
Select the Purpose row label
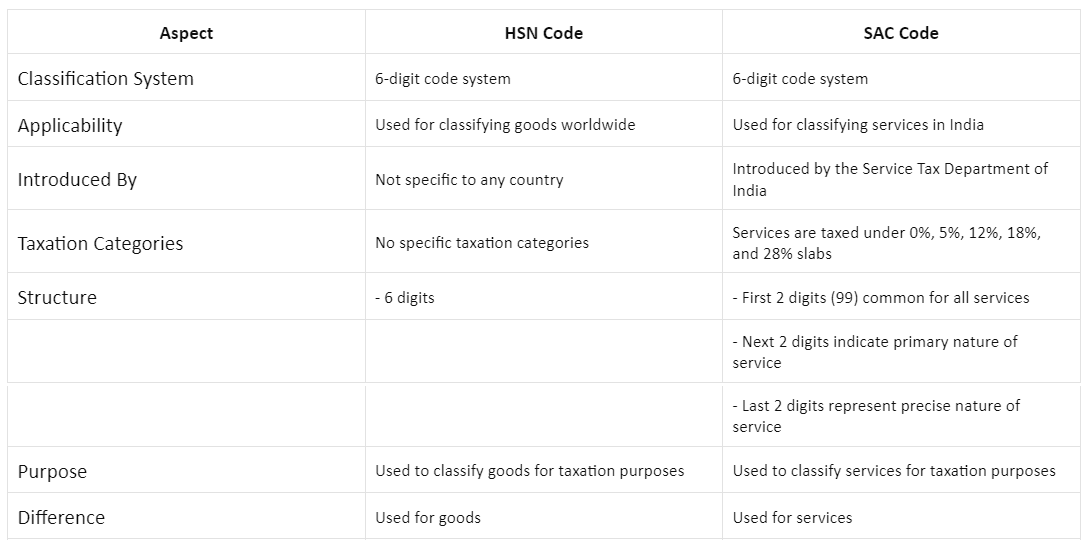click(x=52, y=471)
